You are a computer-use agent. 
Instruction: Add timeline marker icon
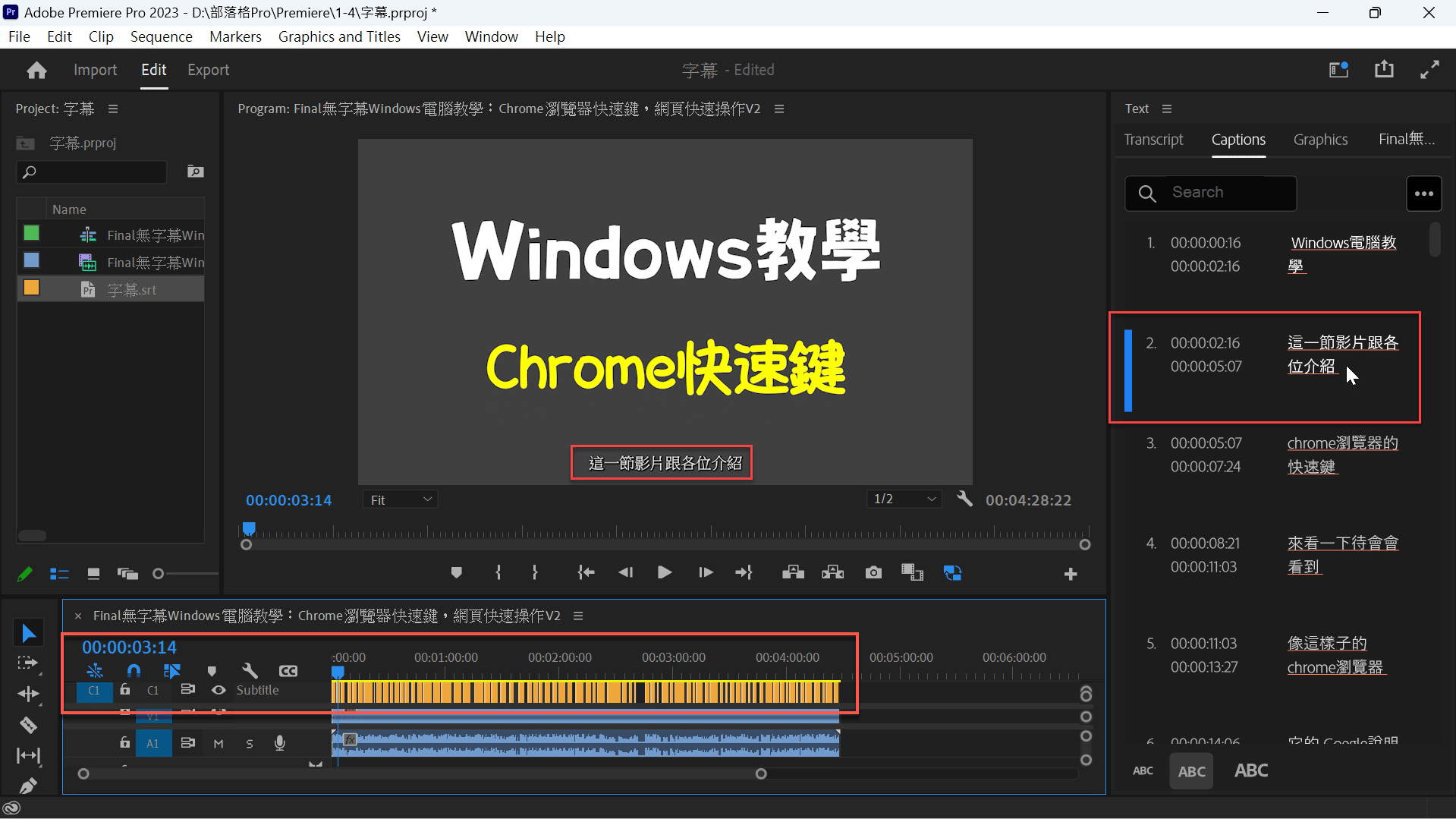pyautogui.click(x=212, y=671)
